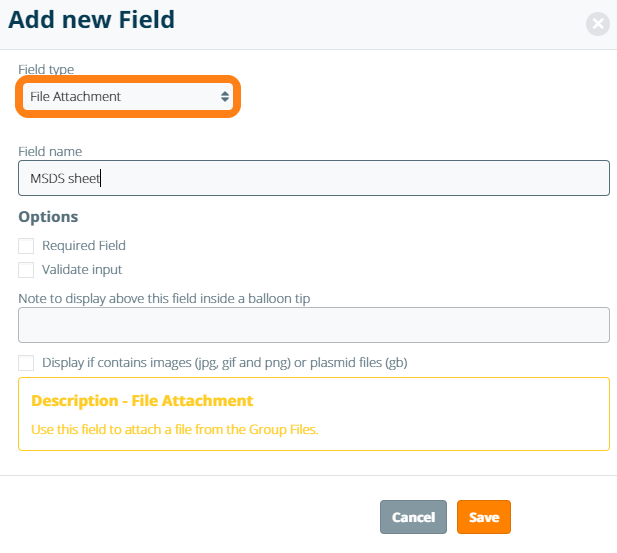Viewport: 617px width, 553px height.
Task: Click the balloon tip note label
Action: pyautogui.click(x=171, y=297)
